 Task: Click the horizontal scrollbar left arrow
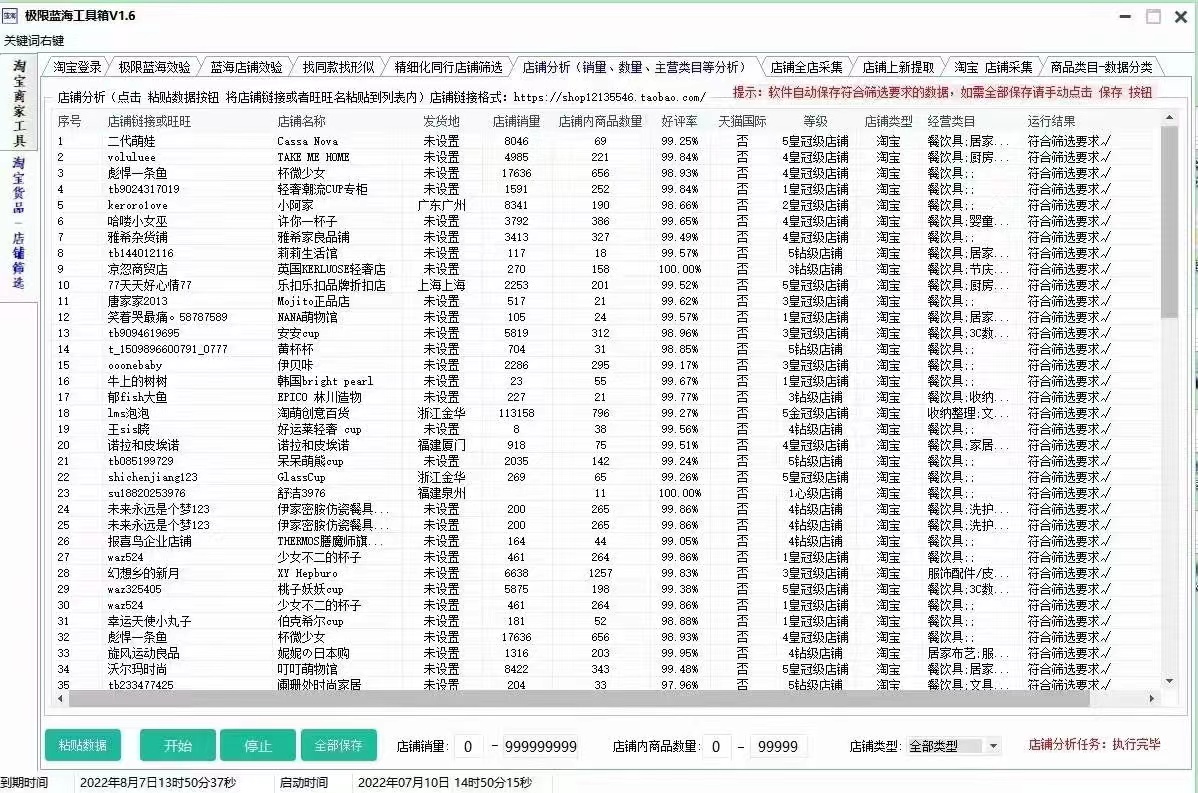(59, 699)
